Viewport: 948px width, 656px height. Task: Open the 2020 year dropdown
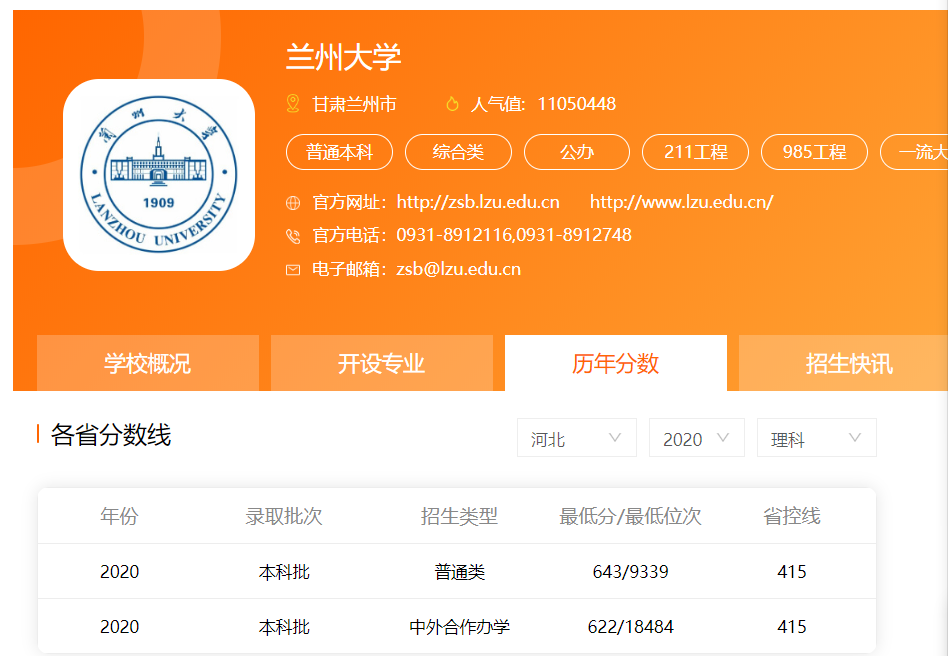coord(696,438)
